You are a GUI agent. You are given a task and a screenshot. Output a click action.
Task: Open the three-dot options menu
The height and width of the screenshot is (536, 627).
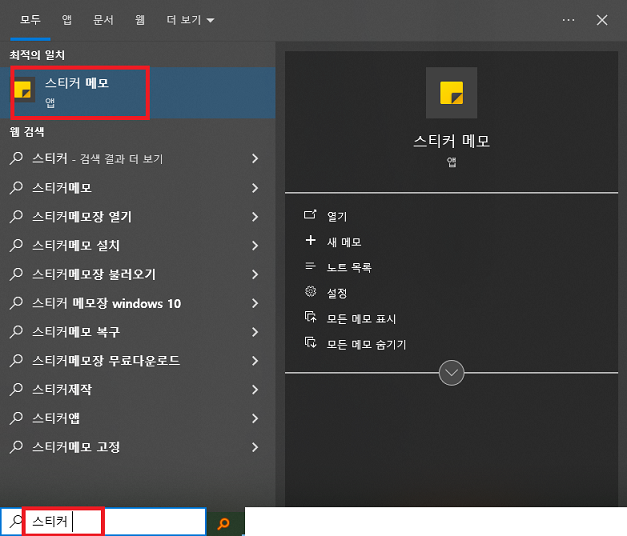[x=568, y=20]
